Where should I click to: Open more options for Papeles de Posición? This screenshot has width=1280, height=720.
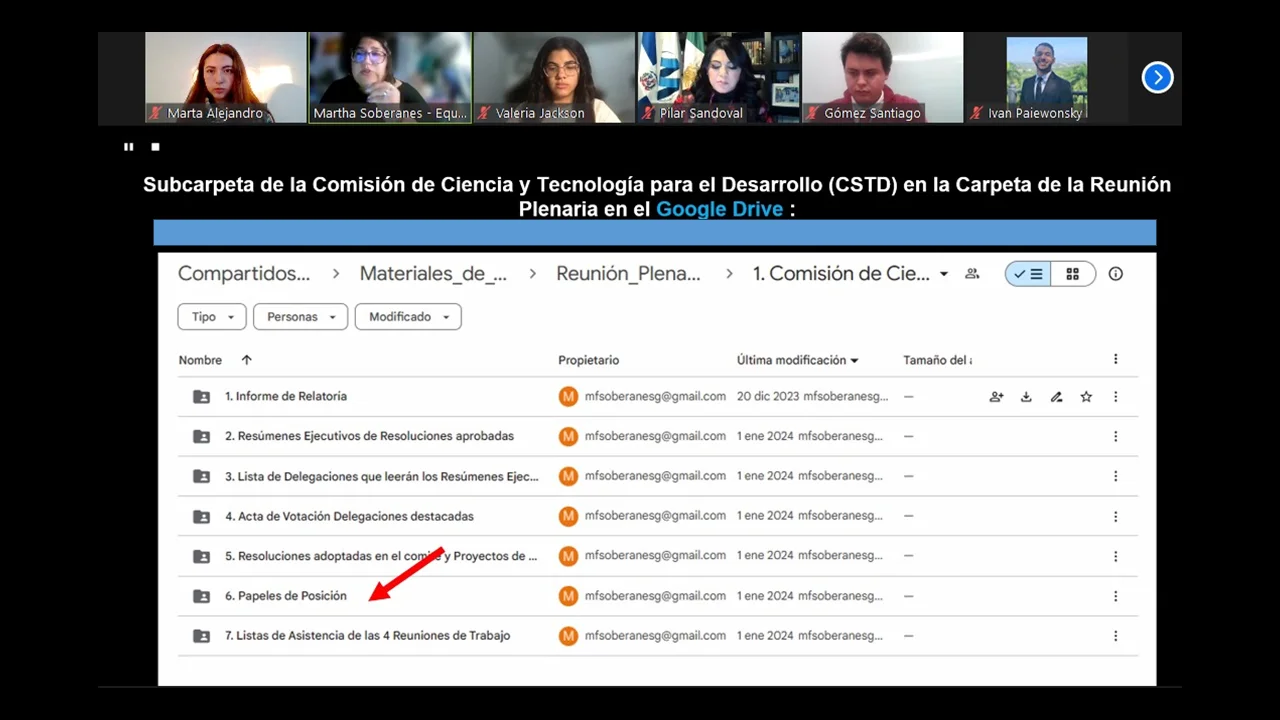[1116, 596]
